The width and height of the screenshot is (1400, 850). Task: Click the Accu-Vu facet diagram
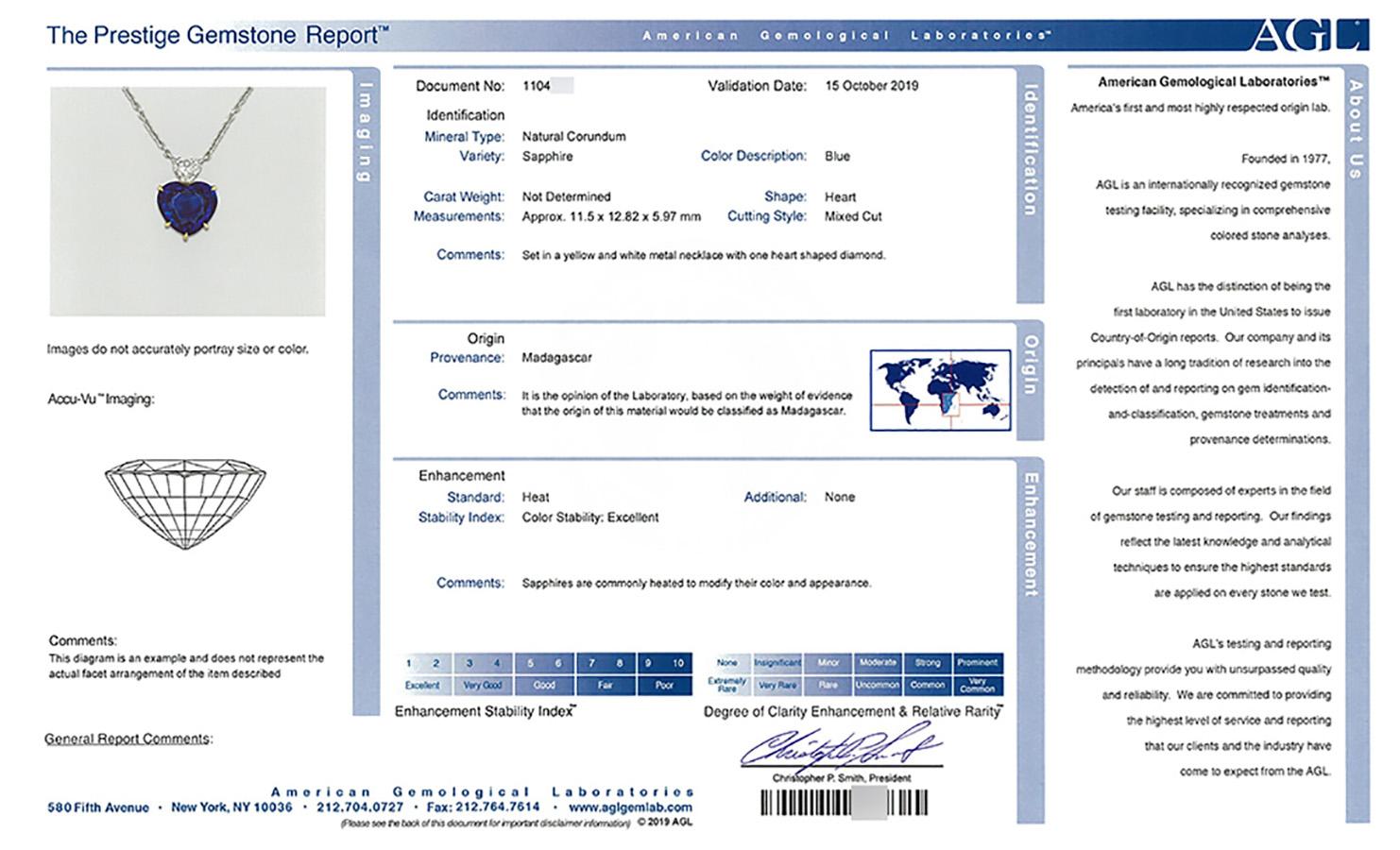point(185,504)
